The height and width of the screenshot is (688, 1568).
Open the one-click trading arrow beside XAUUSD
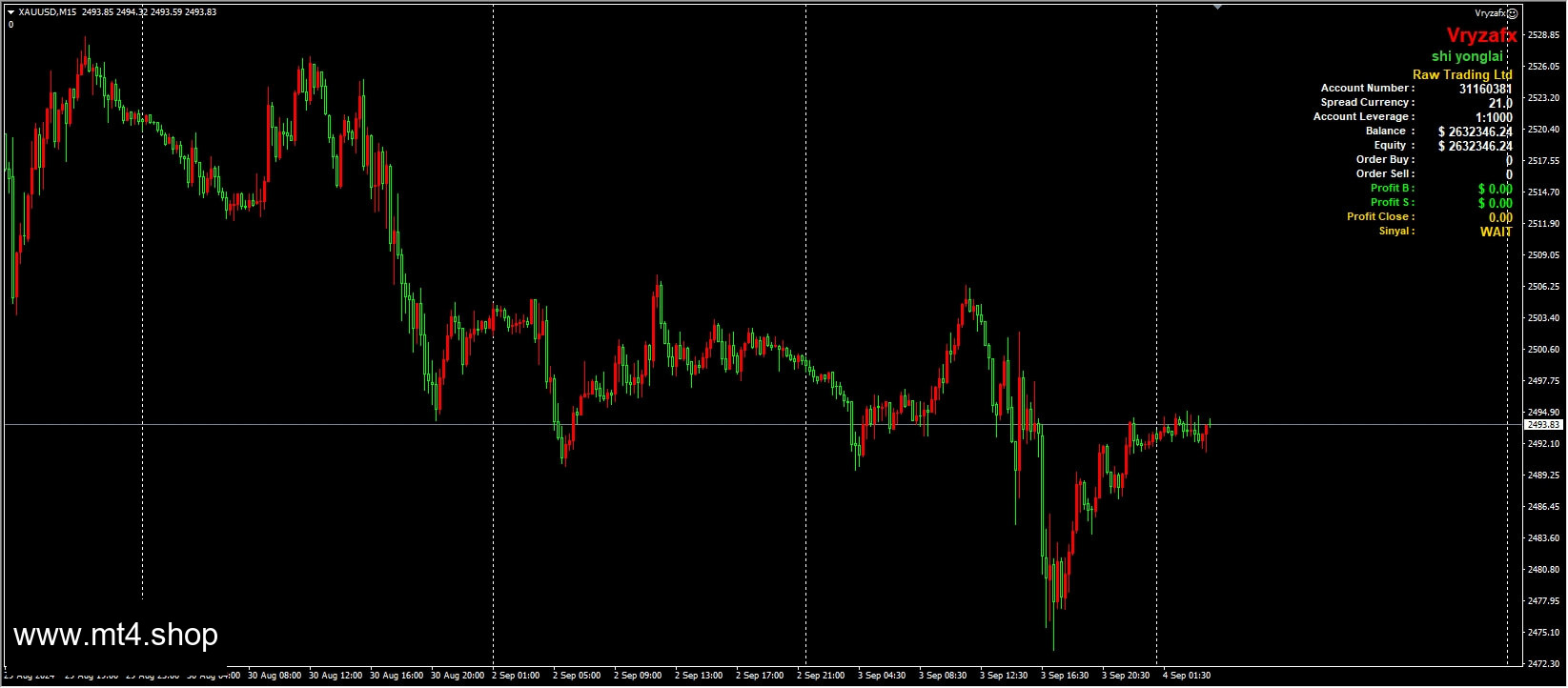tap(10, 11)
